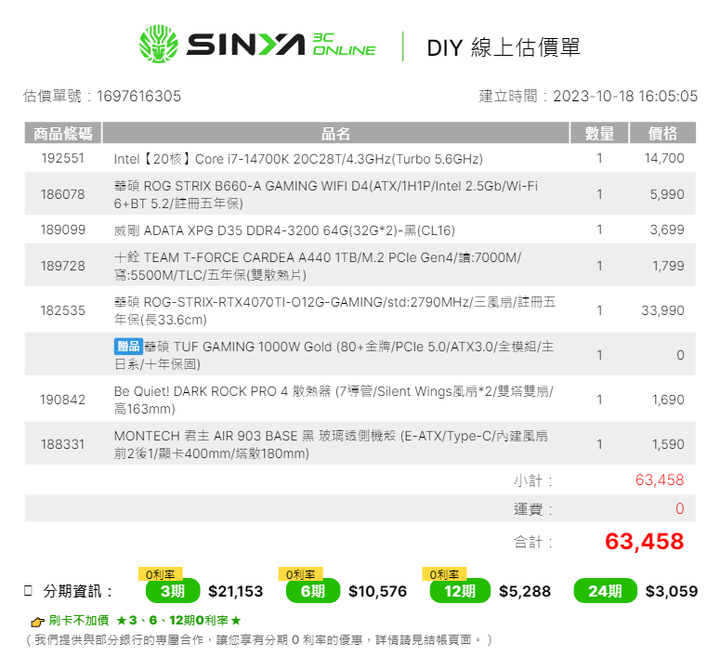Click the bold 合計 total 63,458

coord(644,541)
